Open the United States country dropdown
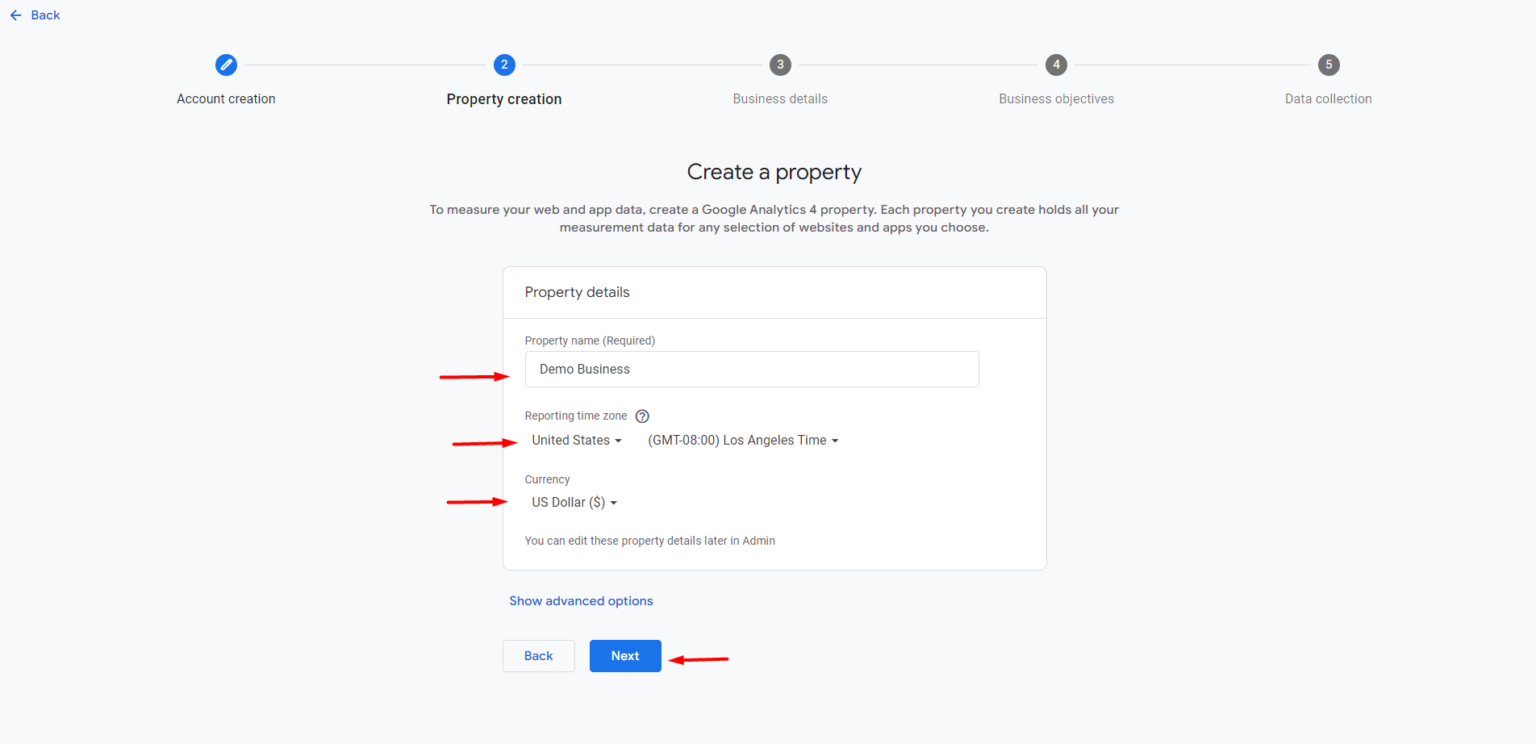 (x=576, y=440)
